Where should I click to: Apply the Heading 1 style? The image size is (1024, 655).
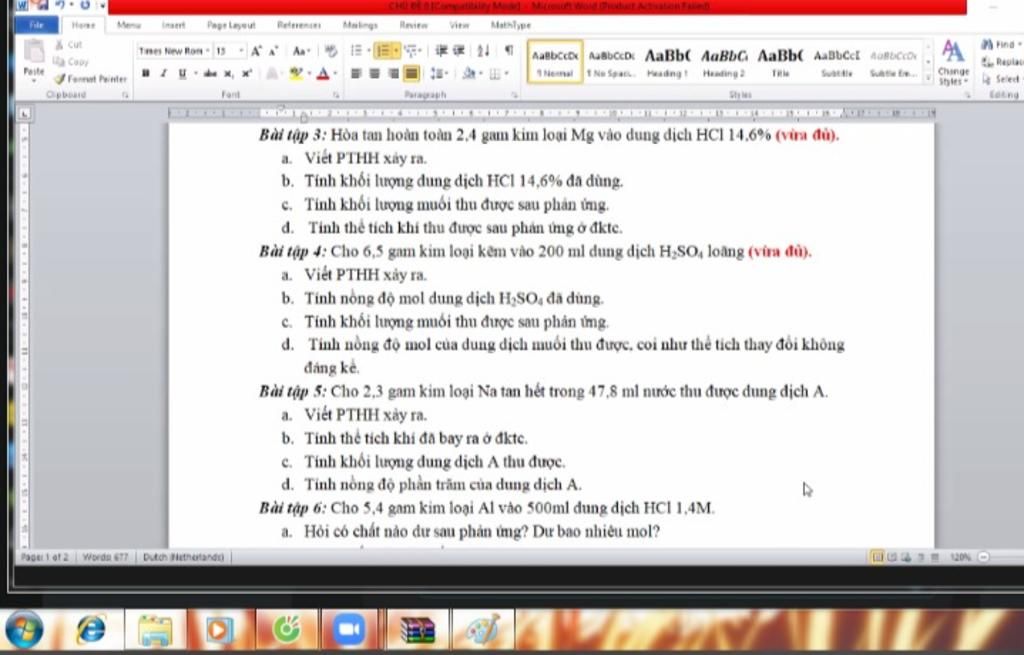(667, 63)
